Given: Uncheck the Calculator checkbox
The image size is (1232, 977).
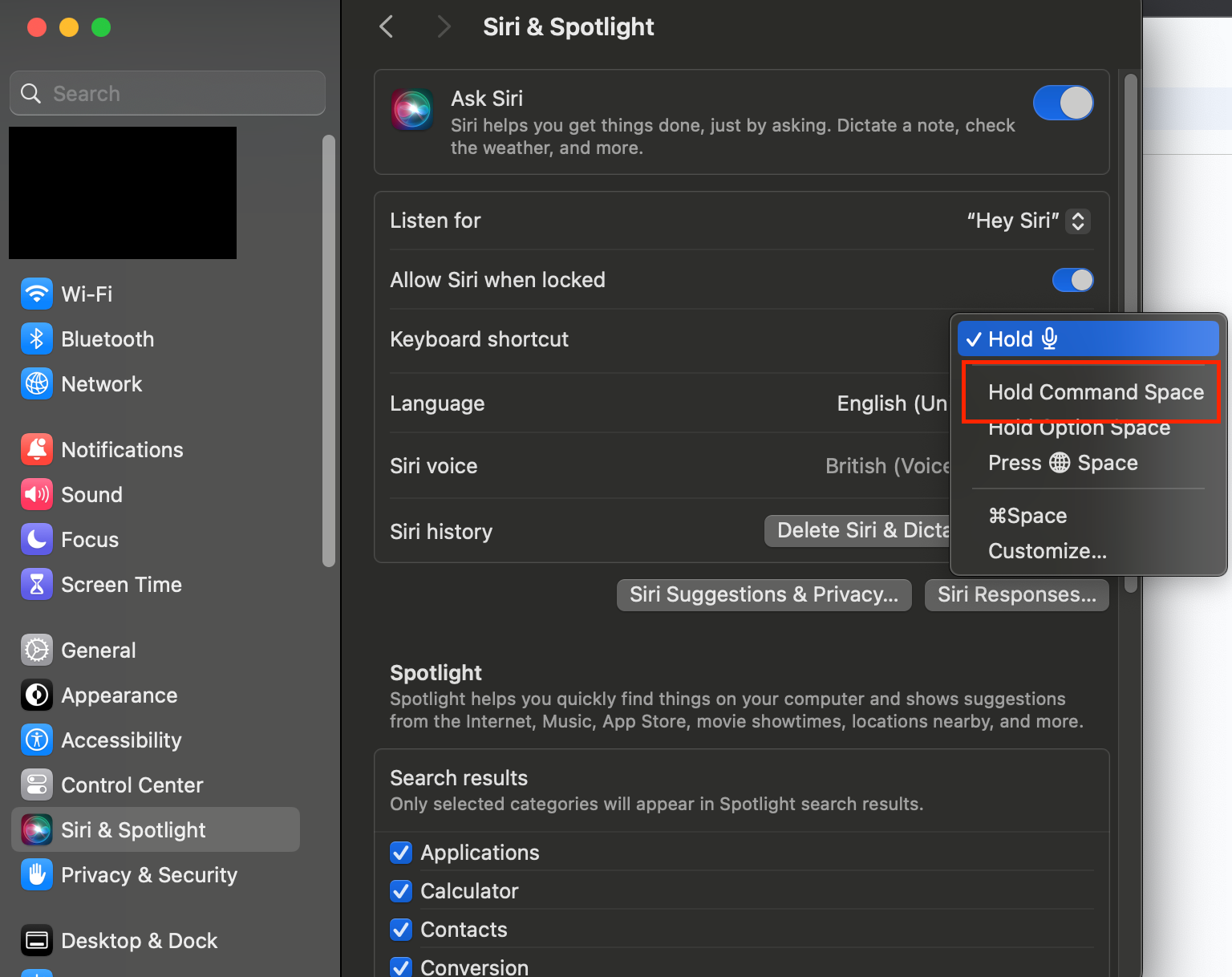Looking at the screenshot, I should [401, 891].
